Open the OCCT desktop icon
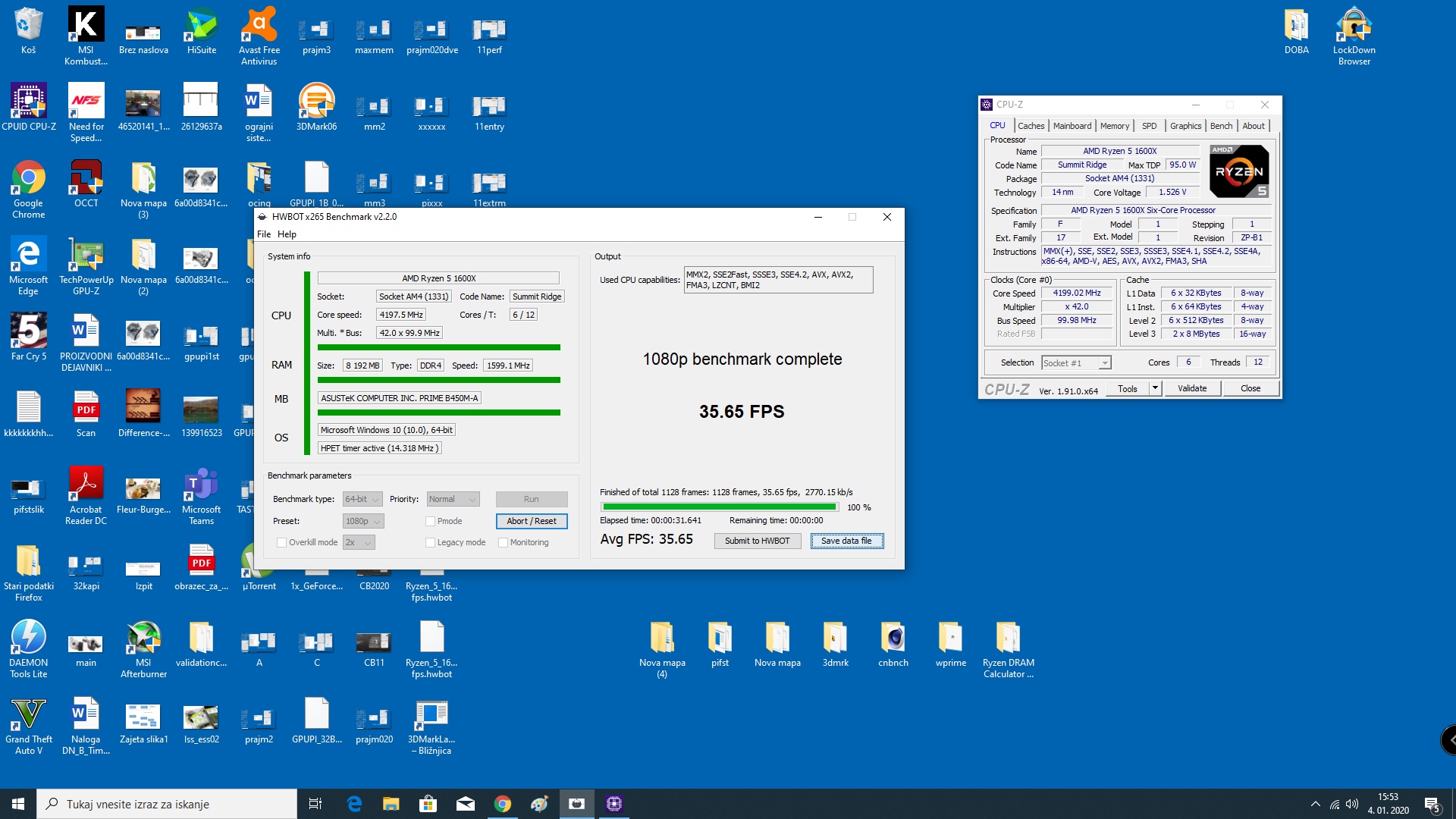 pos(86,184)
